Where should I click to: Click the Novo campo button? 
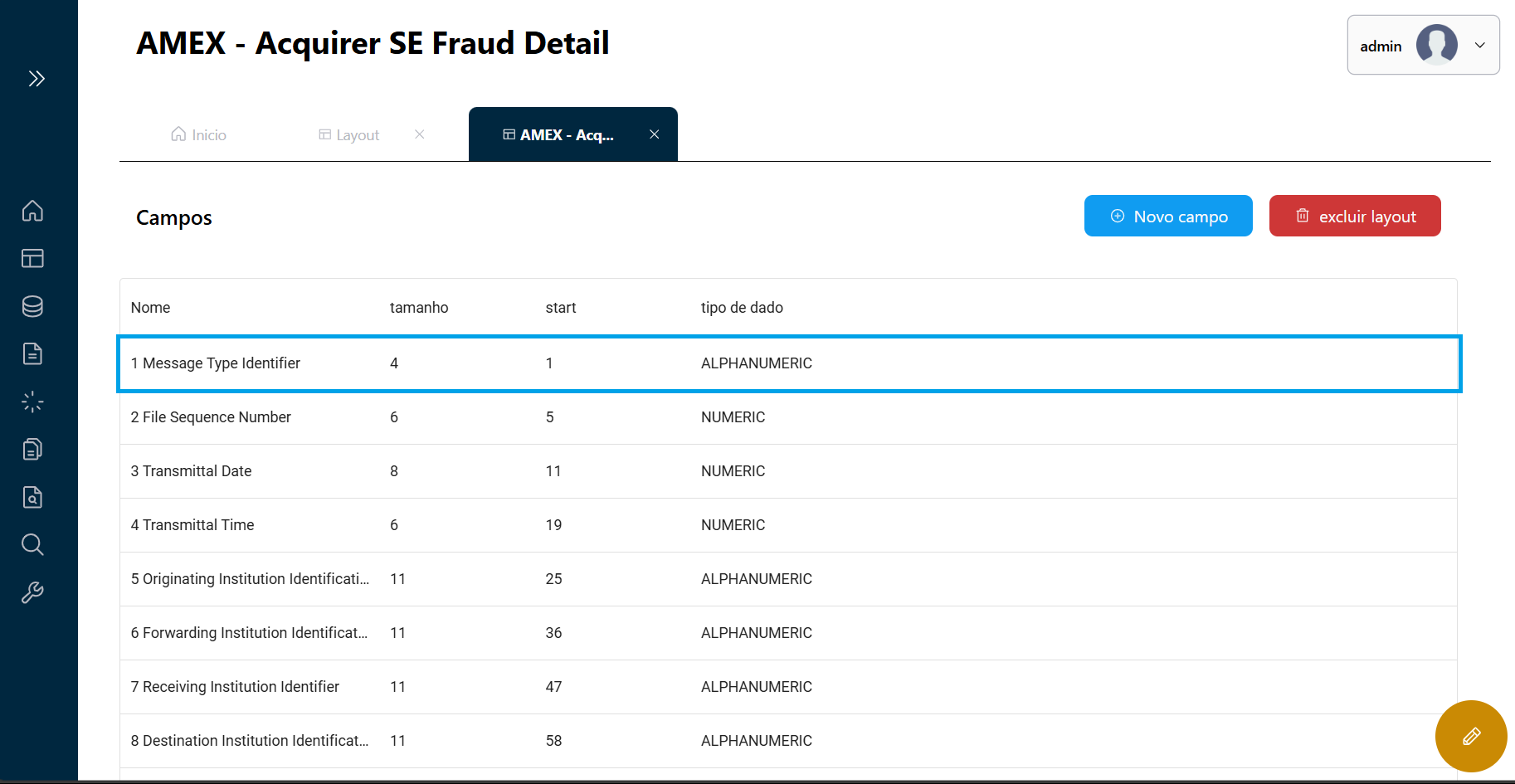point(1168,217)
